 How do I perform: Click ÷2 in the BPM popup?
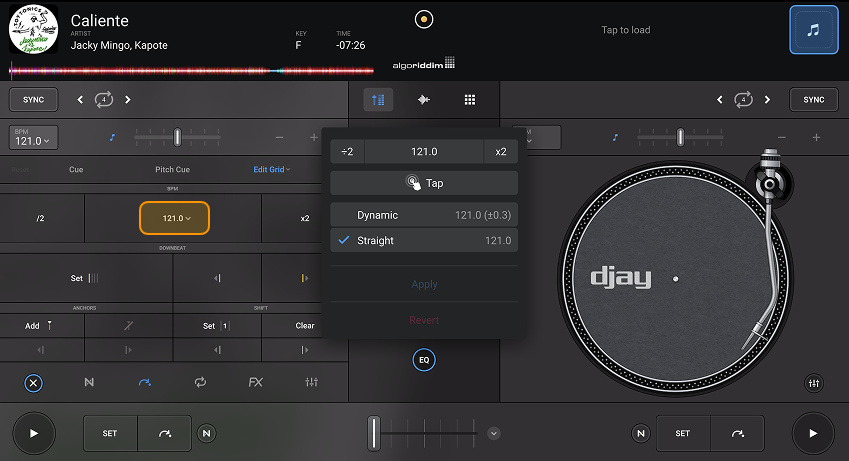(x=347, y=152)
